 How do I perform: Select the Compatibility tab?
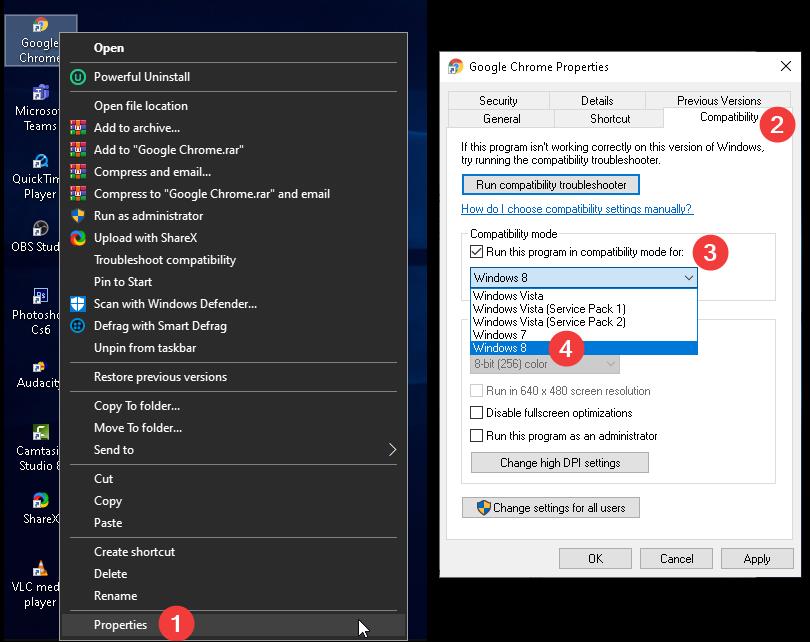728,117
